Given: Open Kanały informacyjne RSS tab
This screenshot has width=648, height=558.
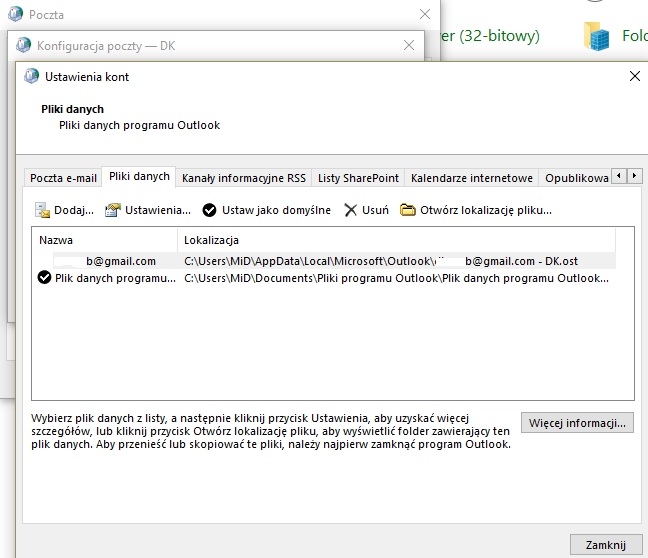Looking at the screenshot, I should pos(244,178).
